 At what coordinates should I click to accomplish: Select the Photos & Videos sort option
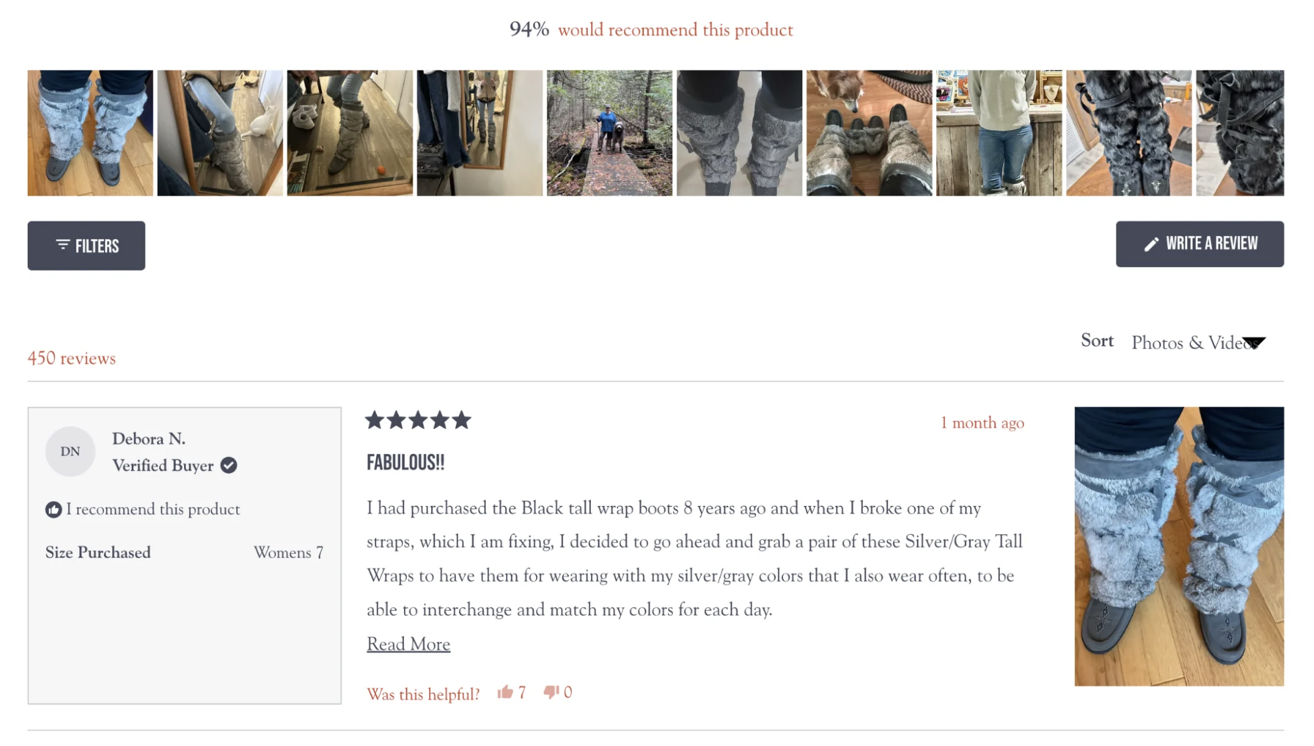1190,343
